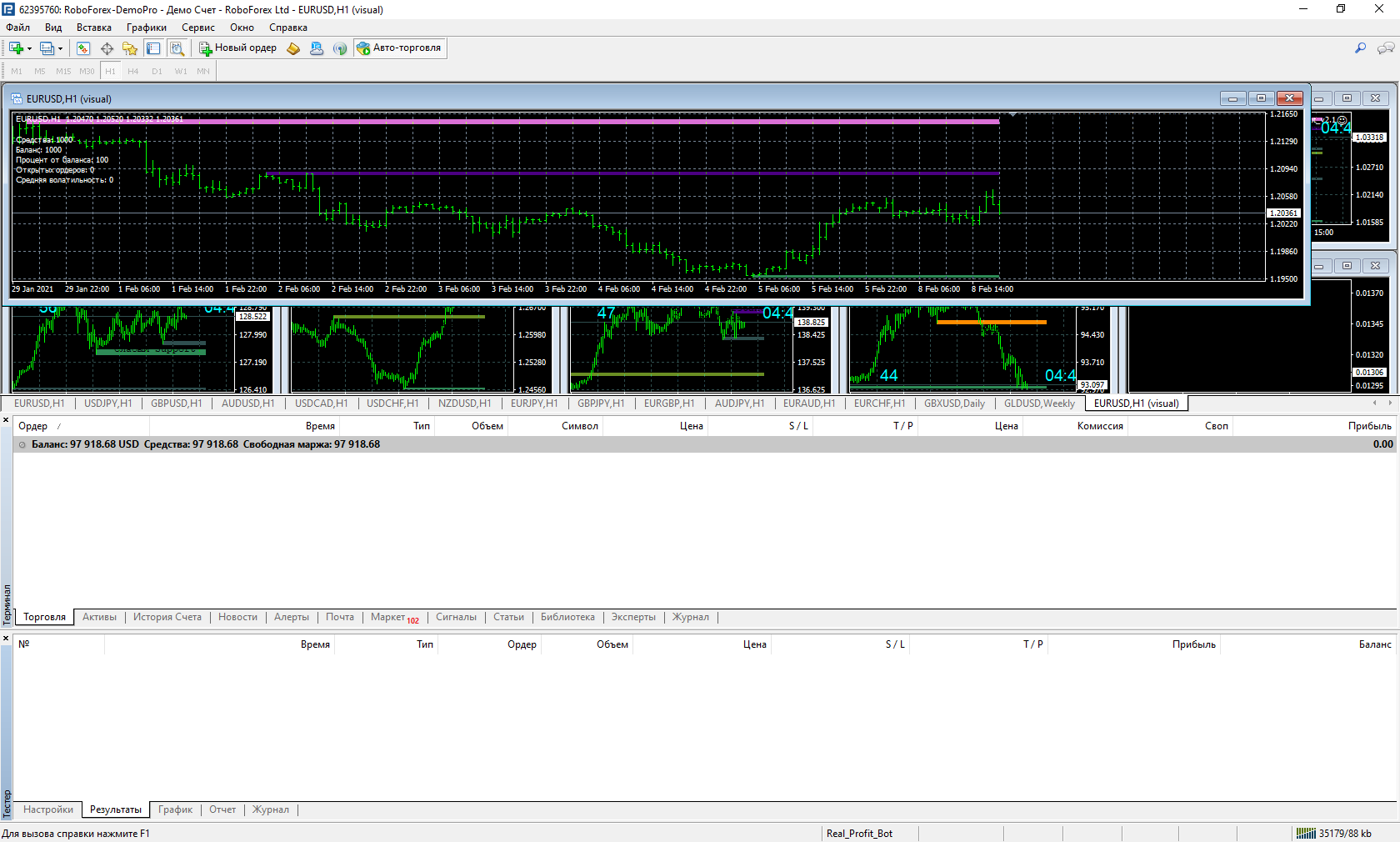The height and width of the screenshot is (842, 1400).
Task: Switch to the История Счета tab
Action: click(167, 617)
